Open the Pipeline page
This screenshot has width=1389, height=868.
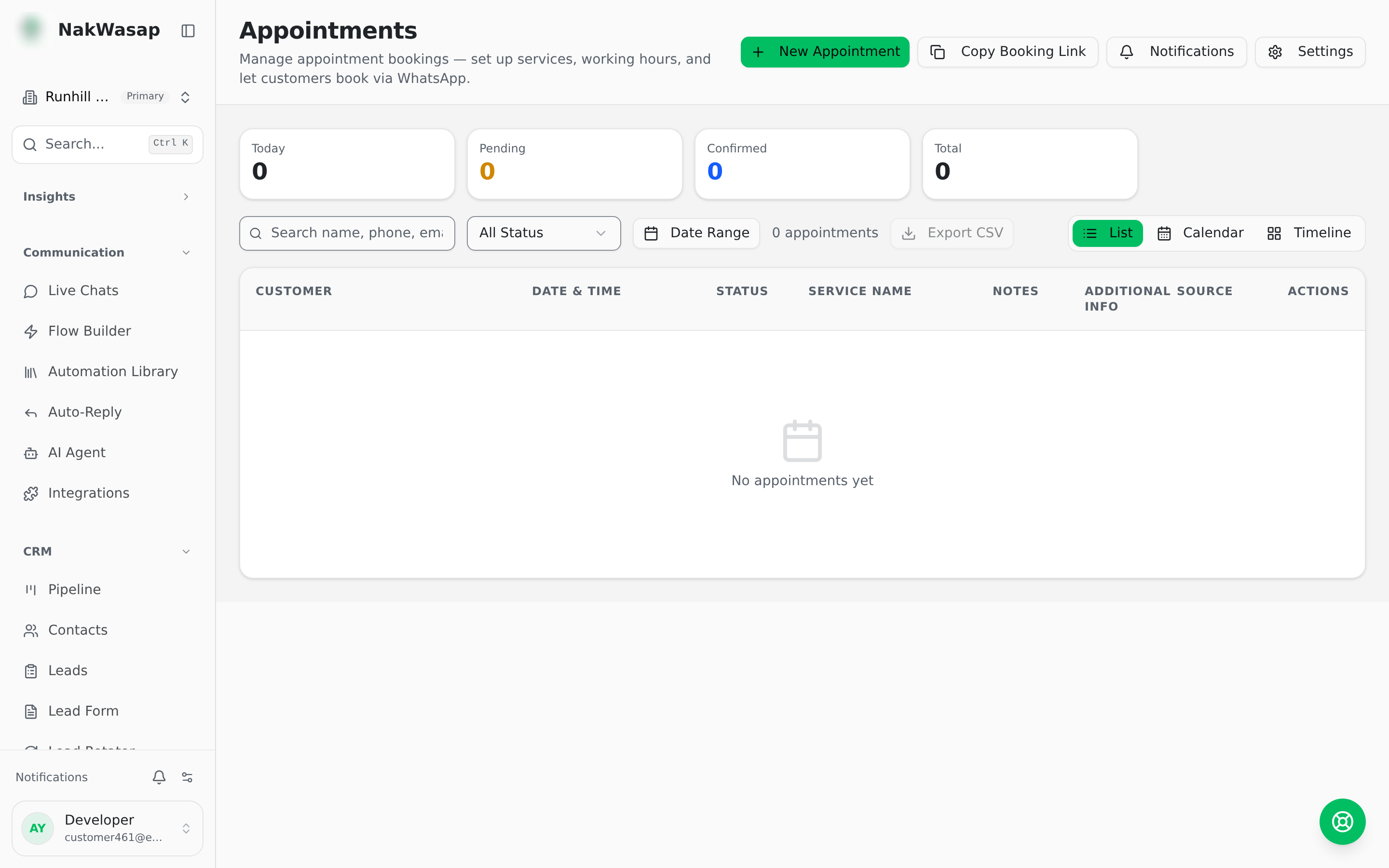108,590
